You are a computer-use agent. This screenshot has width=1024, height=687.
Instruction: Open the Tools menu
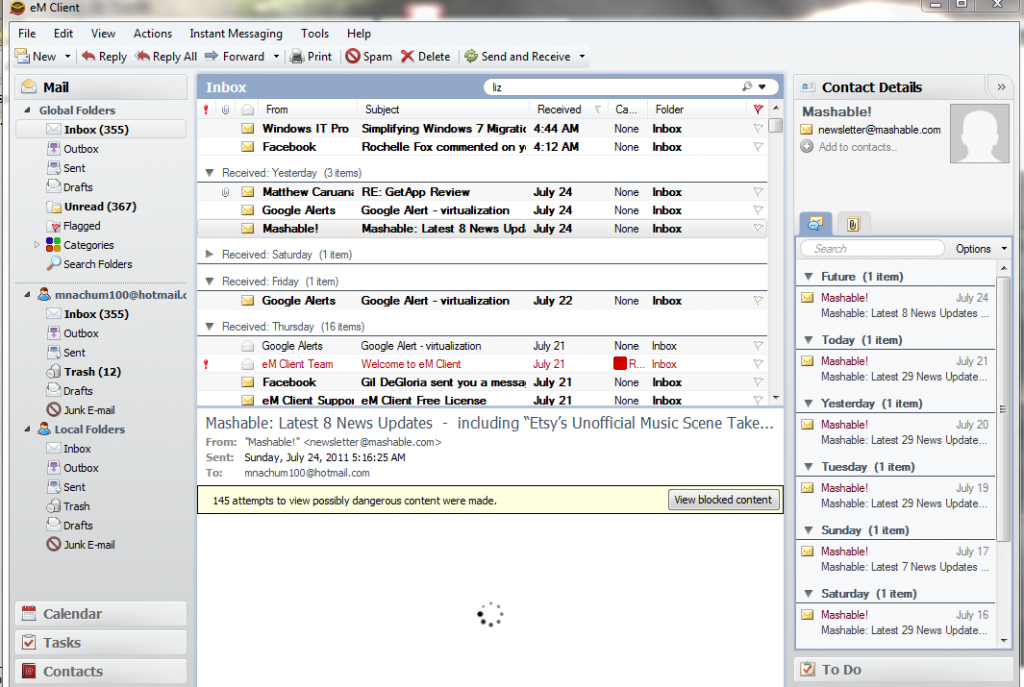(314, 33)
